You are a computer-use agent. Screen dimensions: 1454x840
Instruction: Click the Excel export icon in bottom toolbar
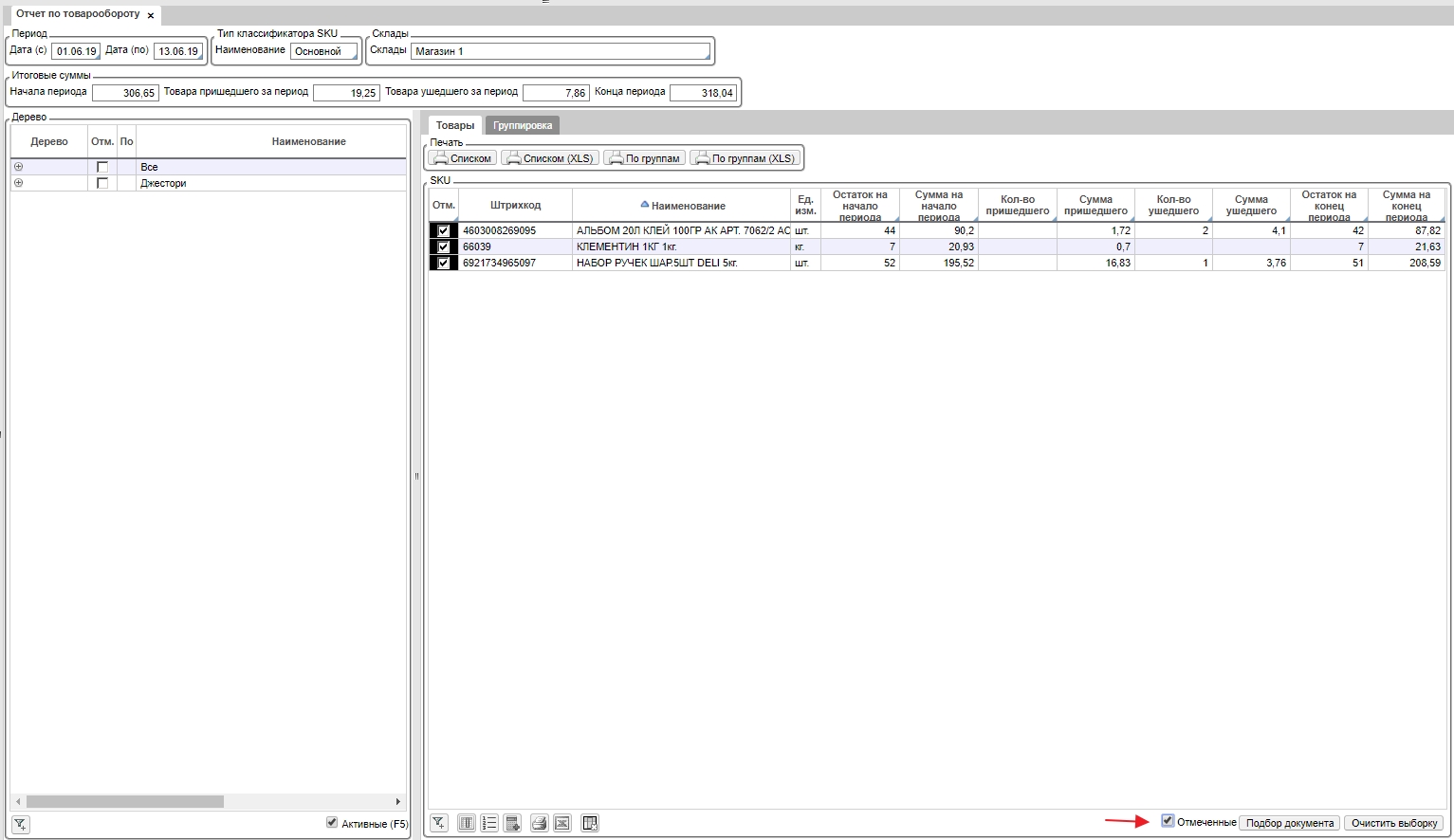coord(562,823)
